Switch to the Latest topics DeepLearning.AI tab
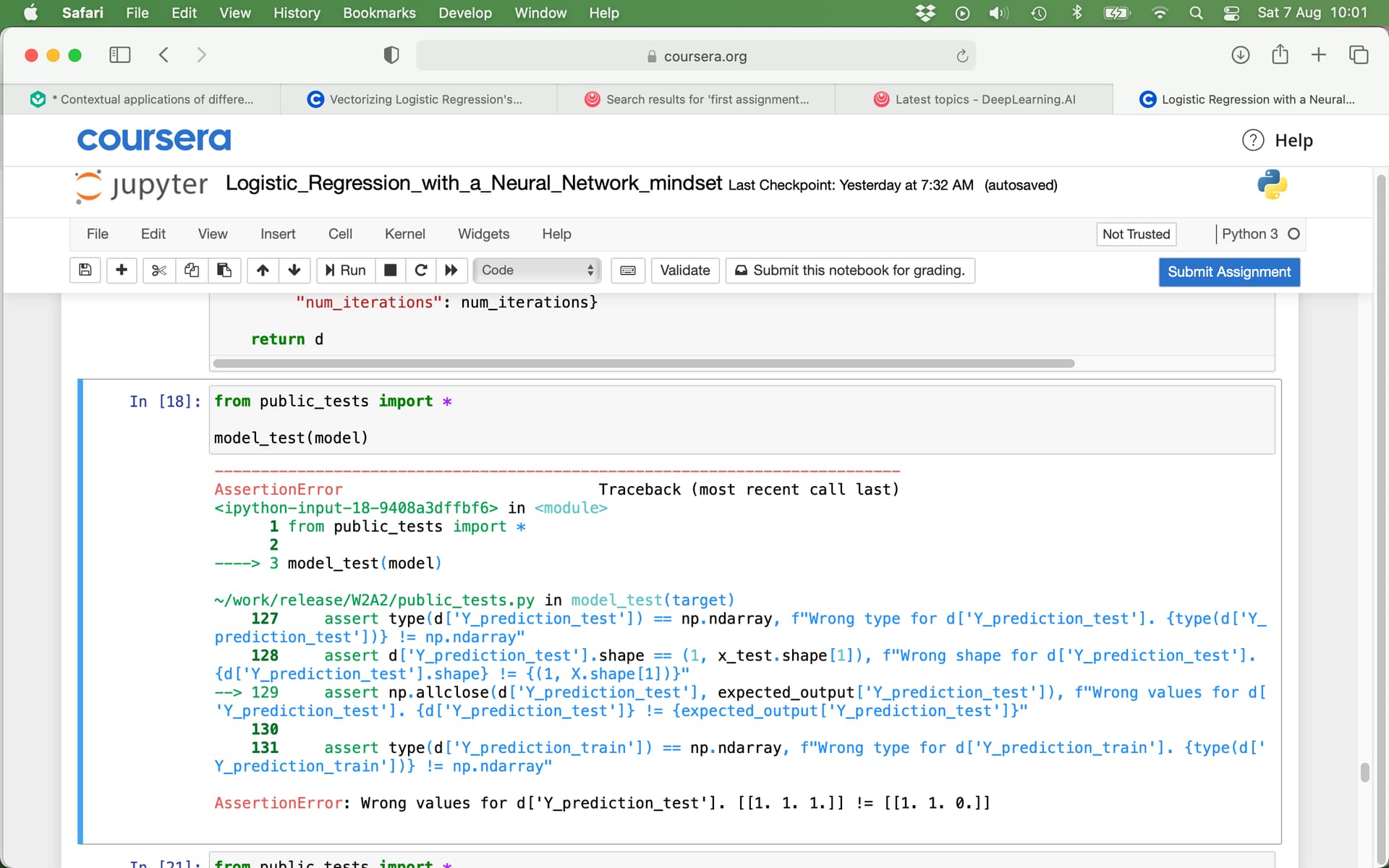The image size is (1389, 868). [x=974, y=99]
